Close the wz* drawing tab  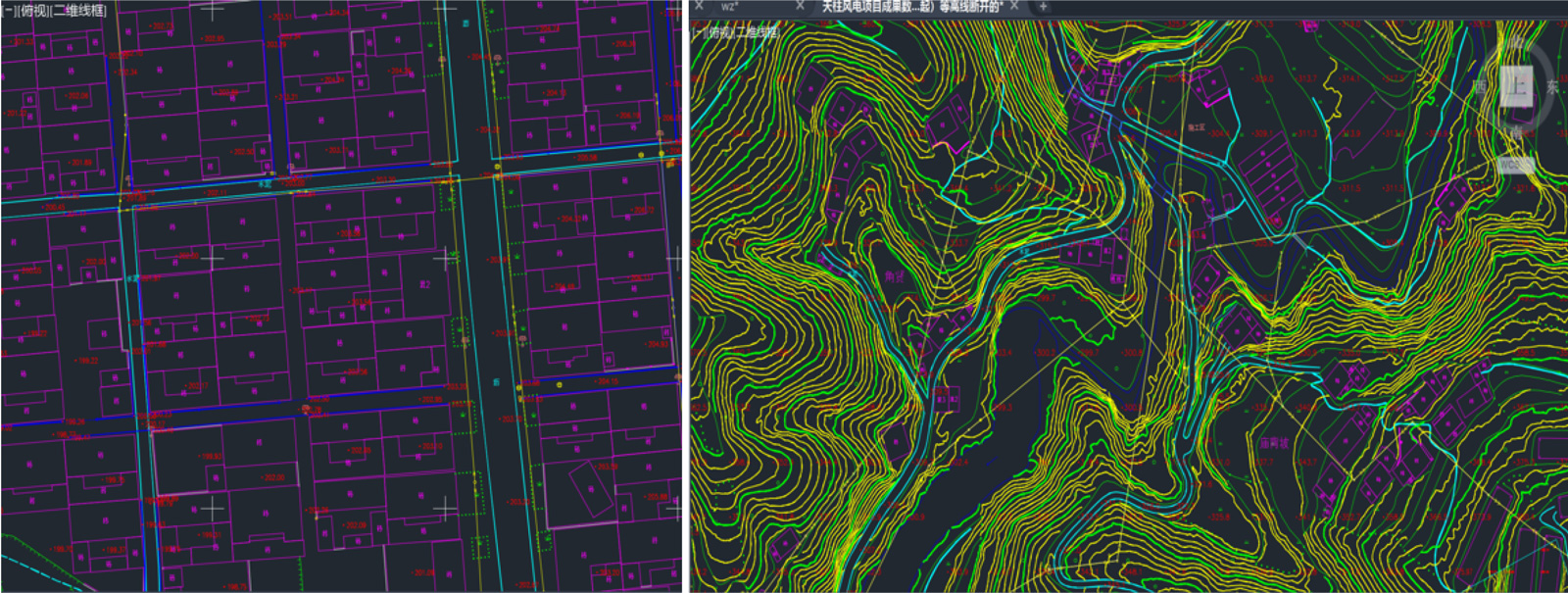[x=800, y=6]
